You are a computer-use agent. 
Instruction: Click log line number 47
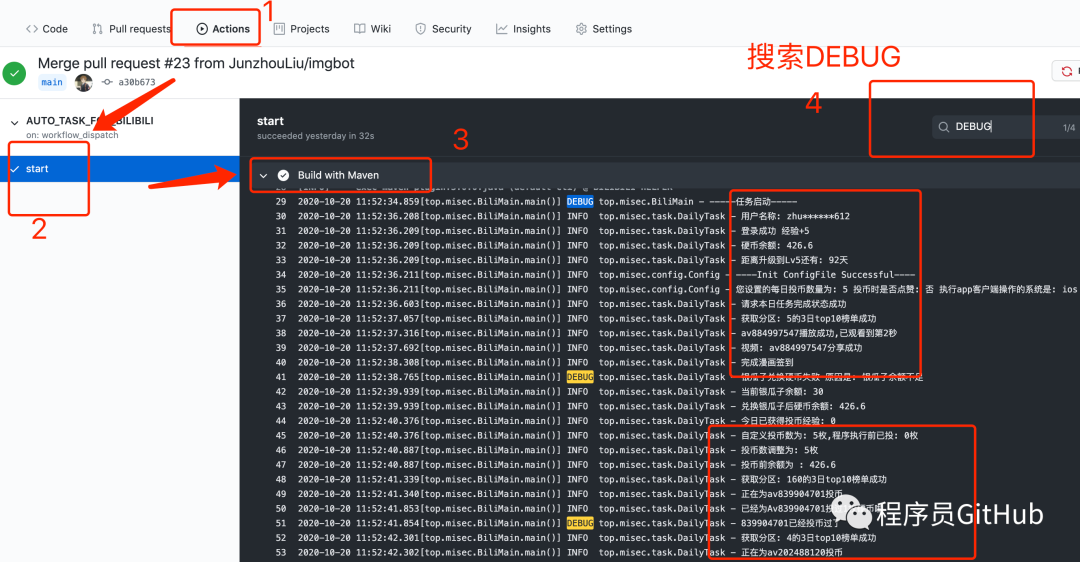pos(280,465)
